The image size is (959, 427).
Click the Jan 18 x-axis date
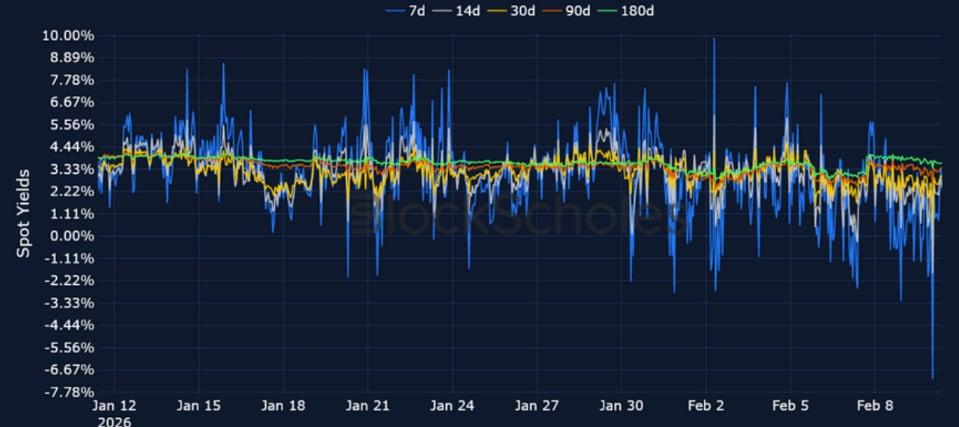(x=283, y=406)
